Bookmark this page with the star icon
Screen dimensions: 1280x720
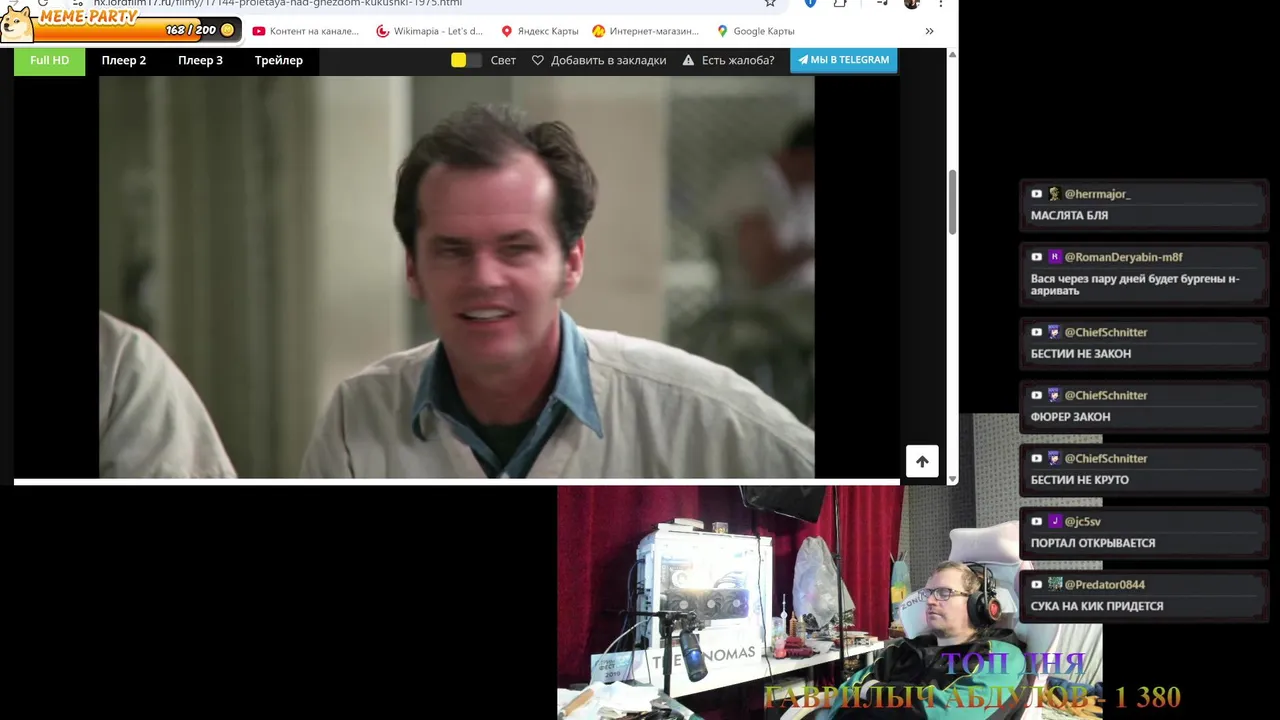[x=770, y=3]
